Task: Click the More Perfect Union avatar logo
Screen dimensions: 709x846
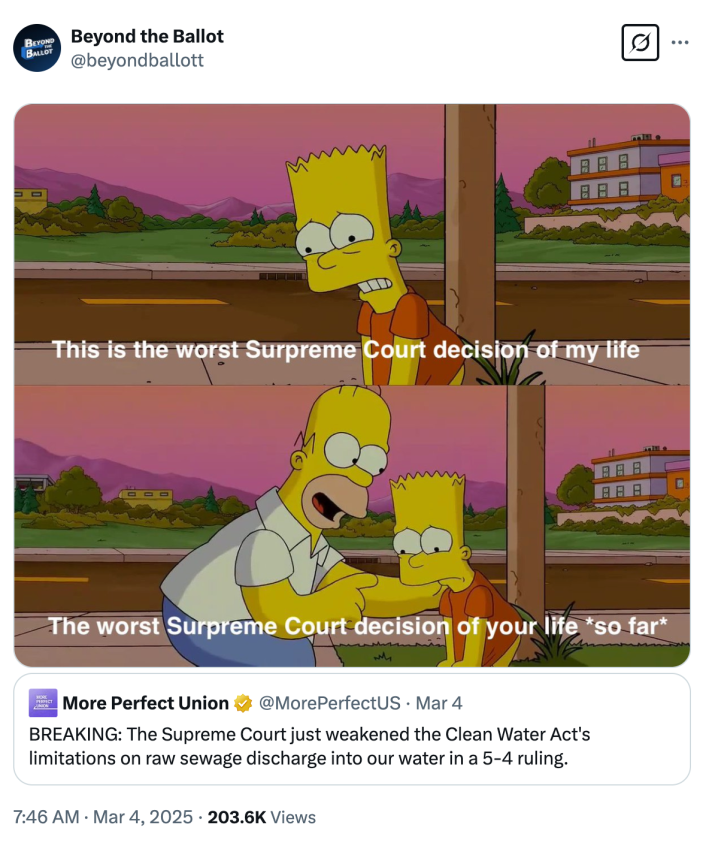Action: click(43, 703)
